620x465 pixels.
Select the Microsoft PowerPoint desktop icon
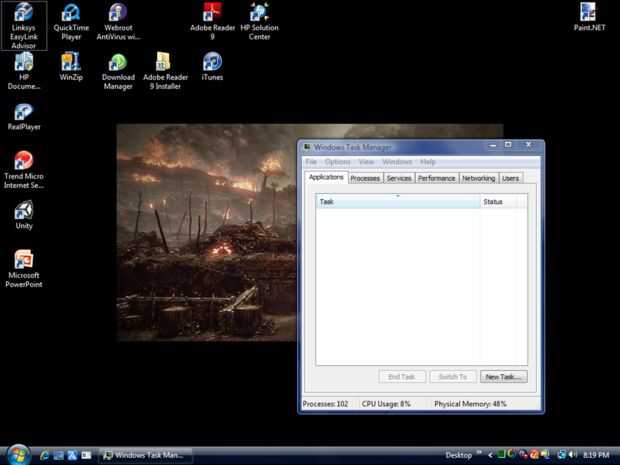pyautogui.click(x=24, y=269)
